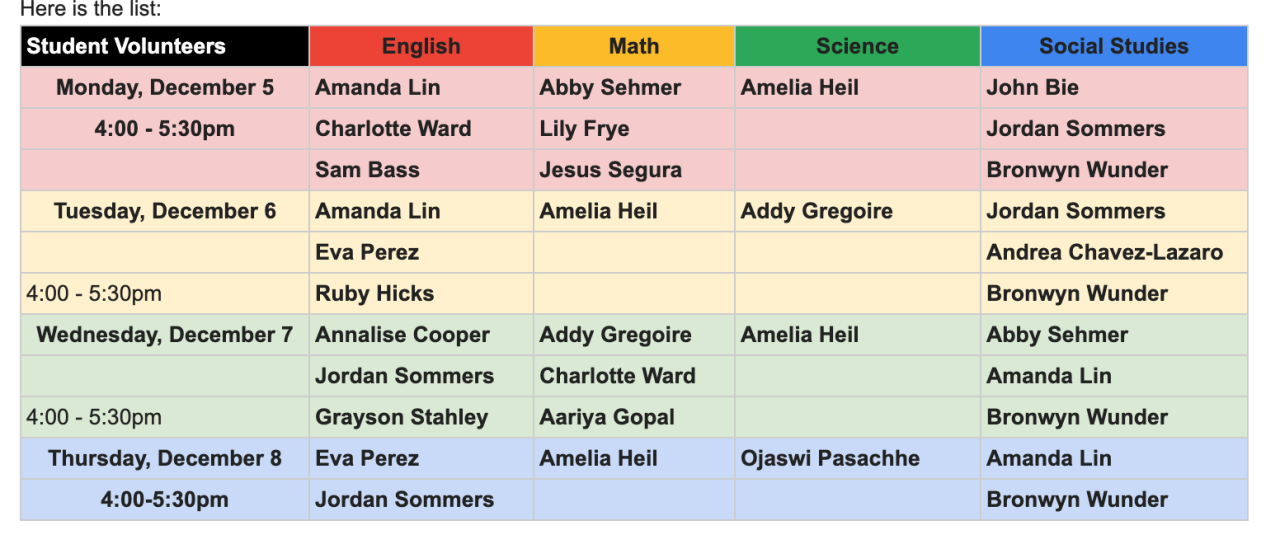The height and width of the screenshot is (544, 1280).
Task: Select the green Science column header
Action: coord(857,46)
